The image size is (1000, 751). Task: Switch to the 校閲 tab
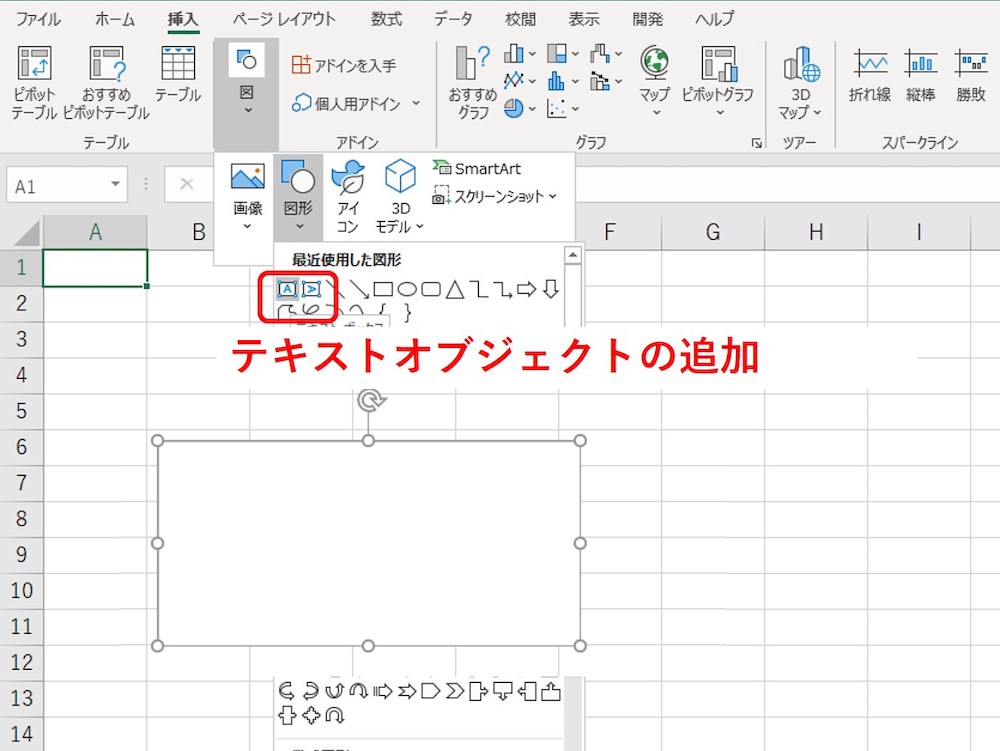(520, 19)
